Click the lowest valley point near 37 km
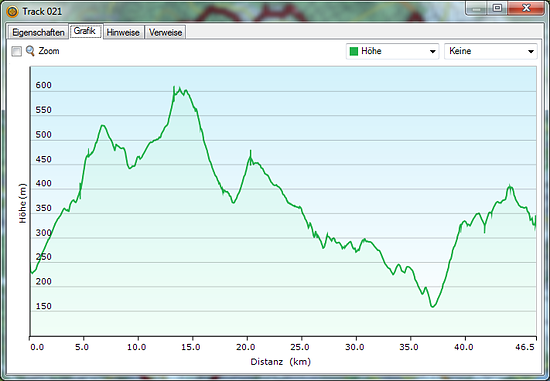Viewport: 550px width, 381px height. (x=432, y=307)
